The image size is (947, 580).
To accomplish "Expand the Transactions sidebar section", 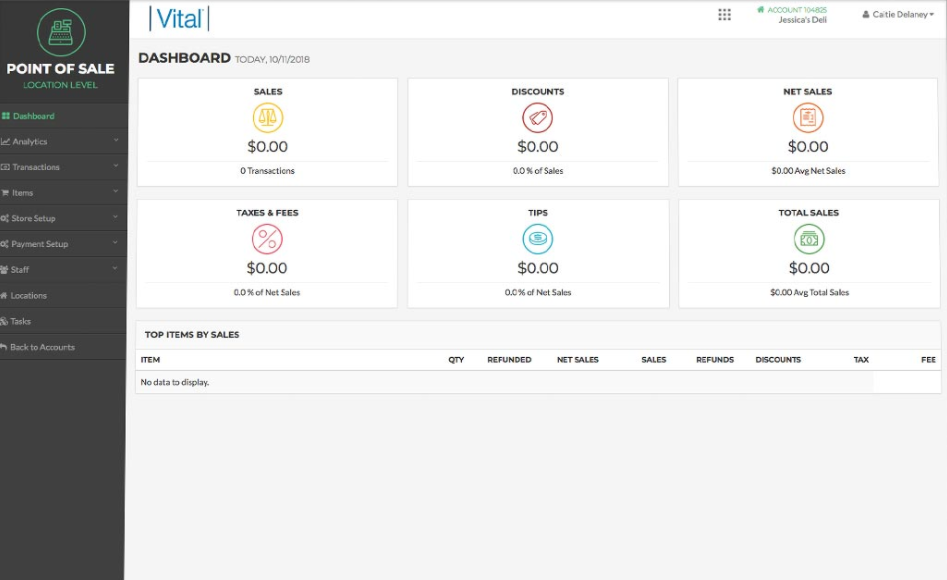I will (x=62, y=167).
